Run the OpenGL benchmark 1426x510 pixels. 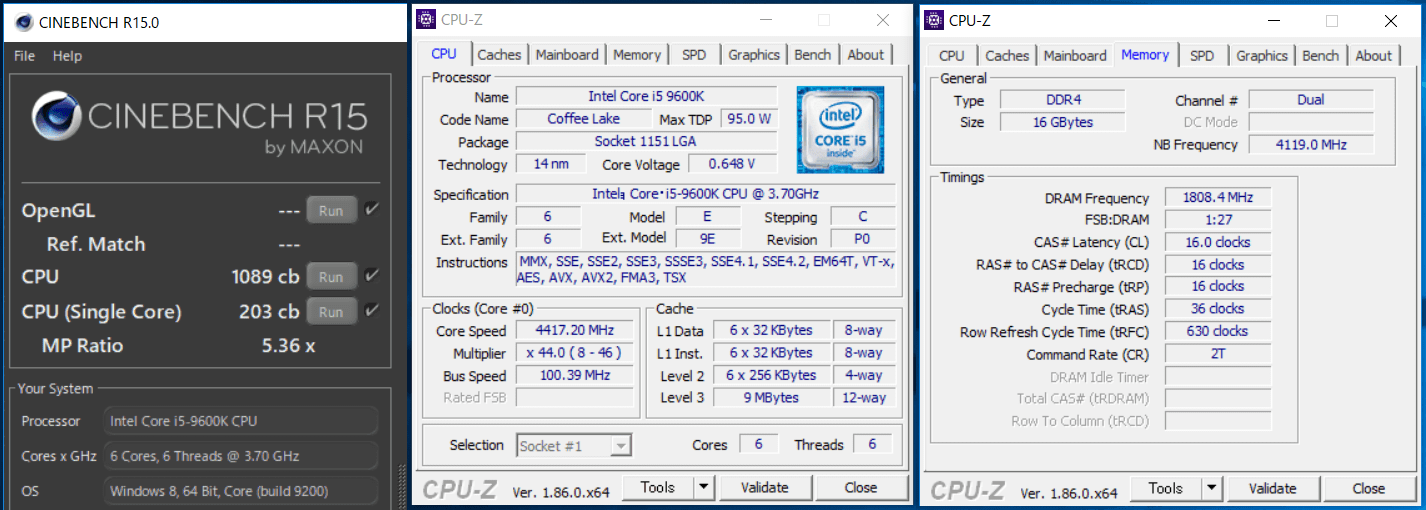click(x=331, y=211)
